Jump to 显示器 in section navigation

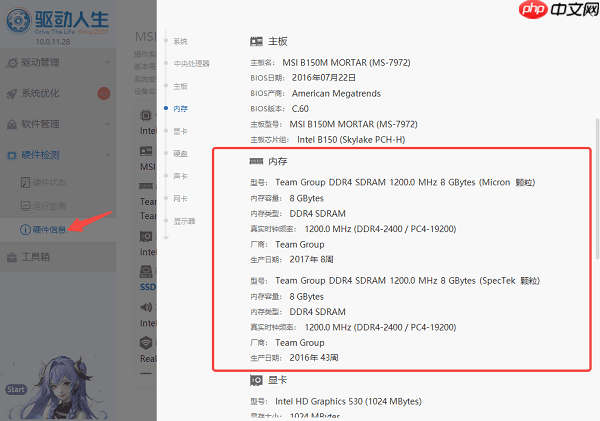coord(184,221)
